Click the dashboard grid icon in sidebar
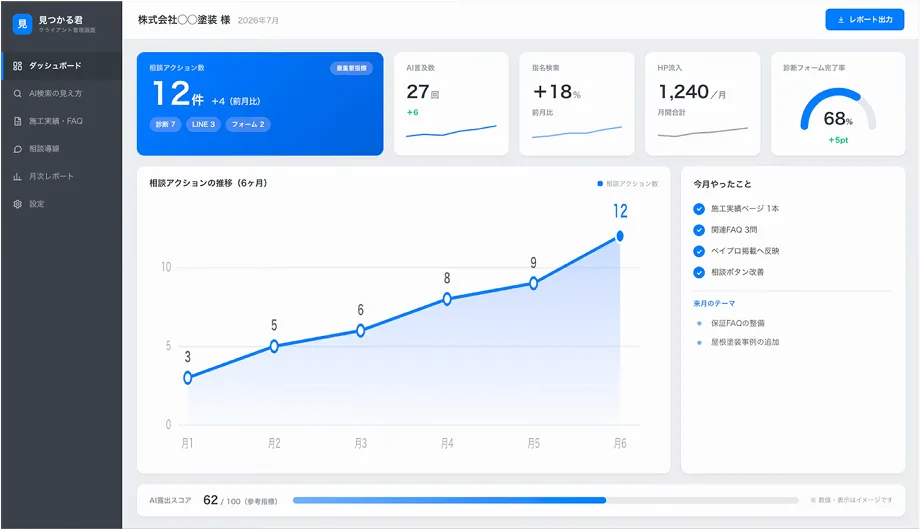920x530 pixels. point(18,66)
